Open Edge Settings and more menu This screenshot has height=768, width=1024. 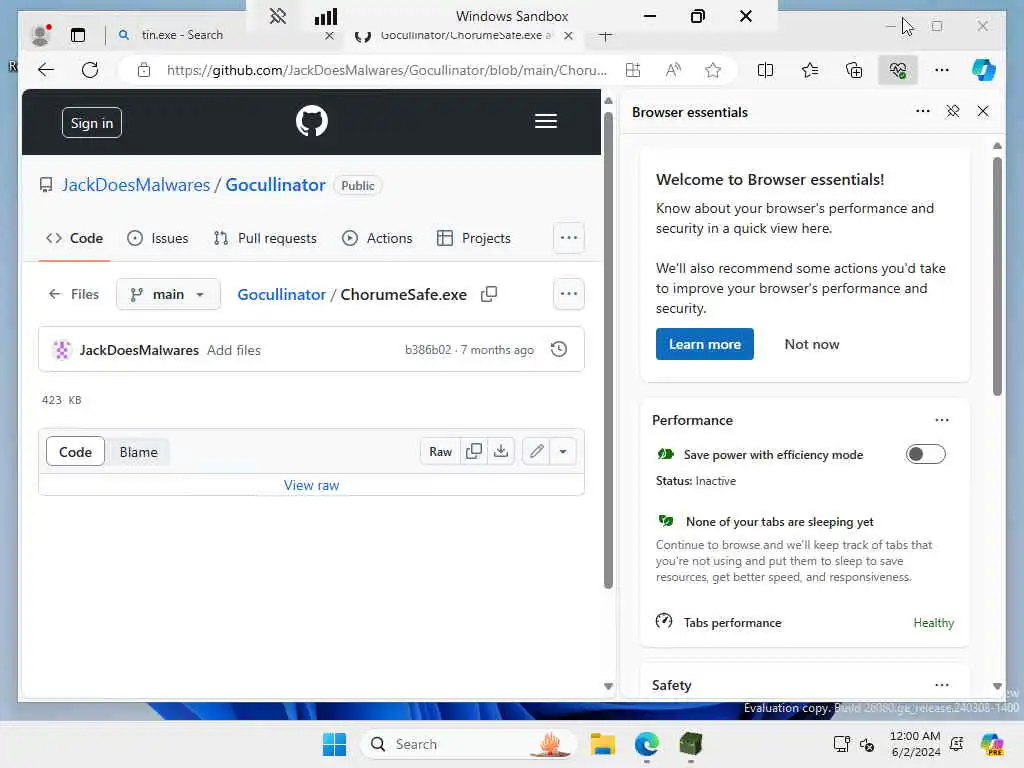tap(941, 70)
